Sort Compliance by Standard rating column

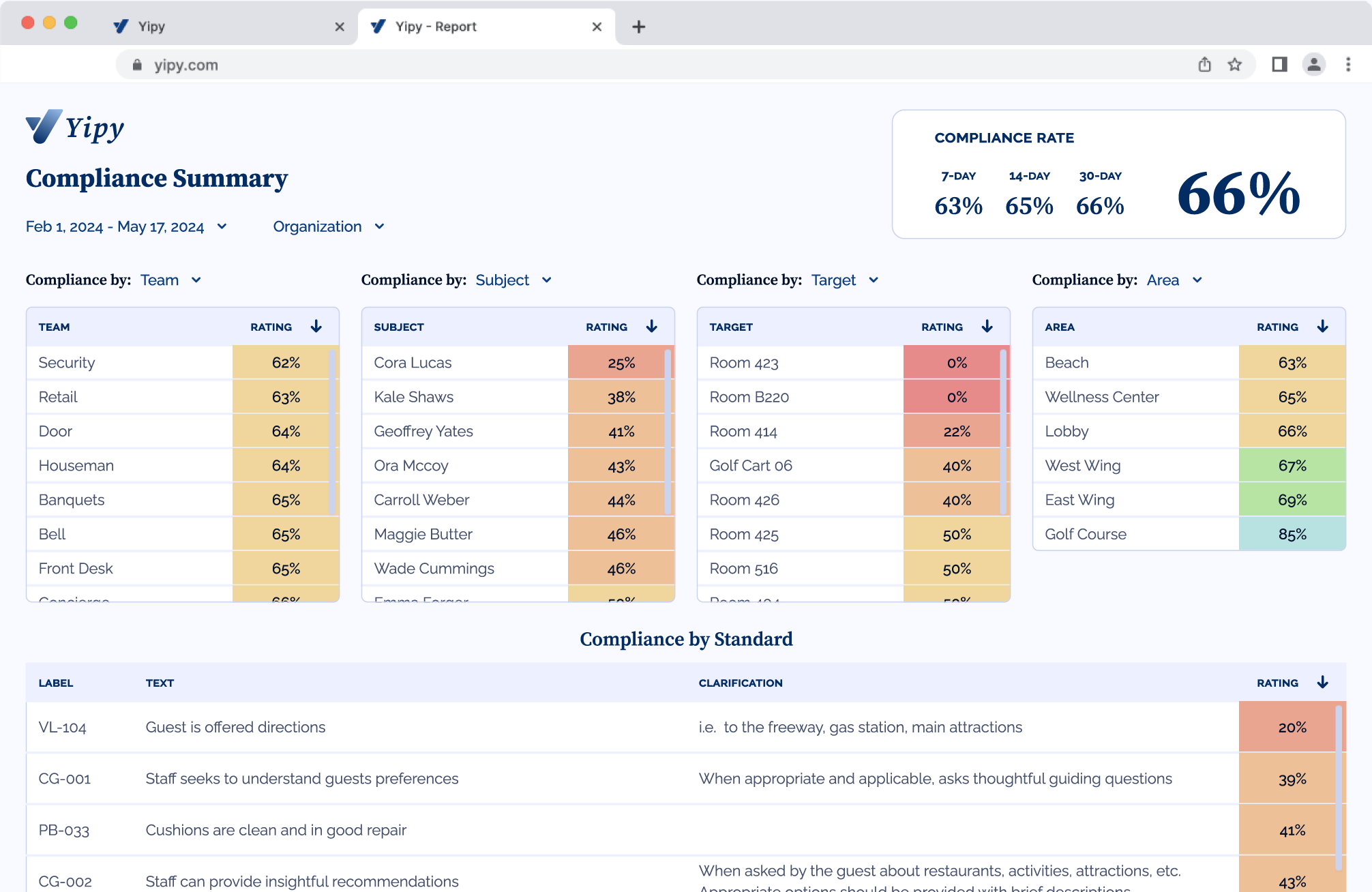coord(1323,683)
